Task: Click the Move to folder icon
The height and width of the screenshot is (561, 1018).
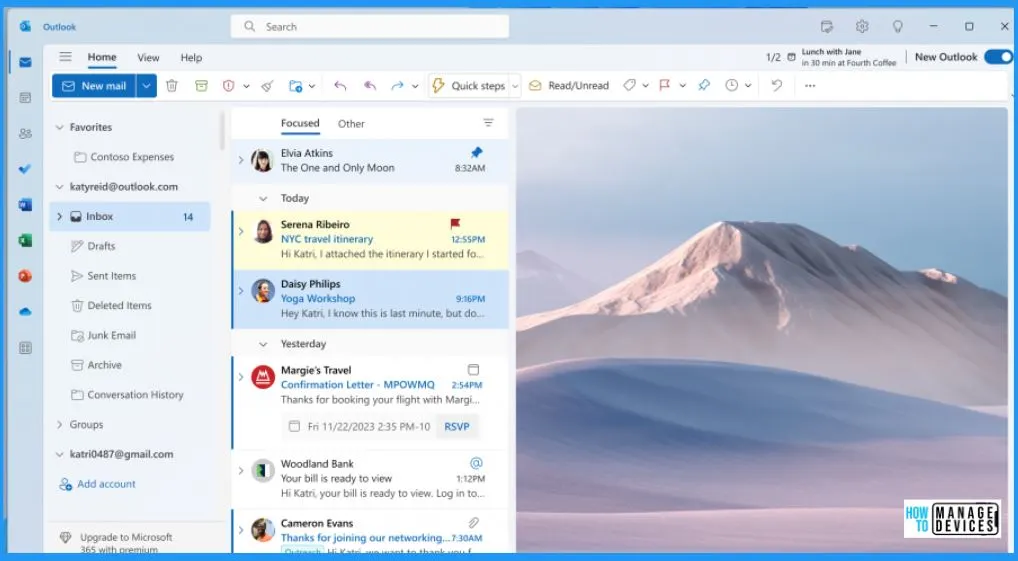Action: point(295,86)
